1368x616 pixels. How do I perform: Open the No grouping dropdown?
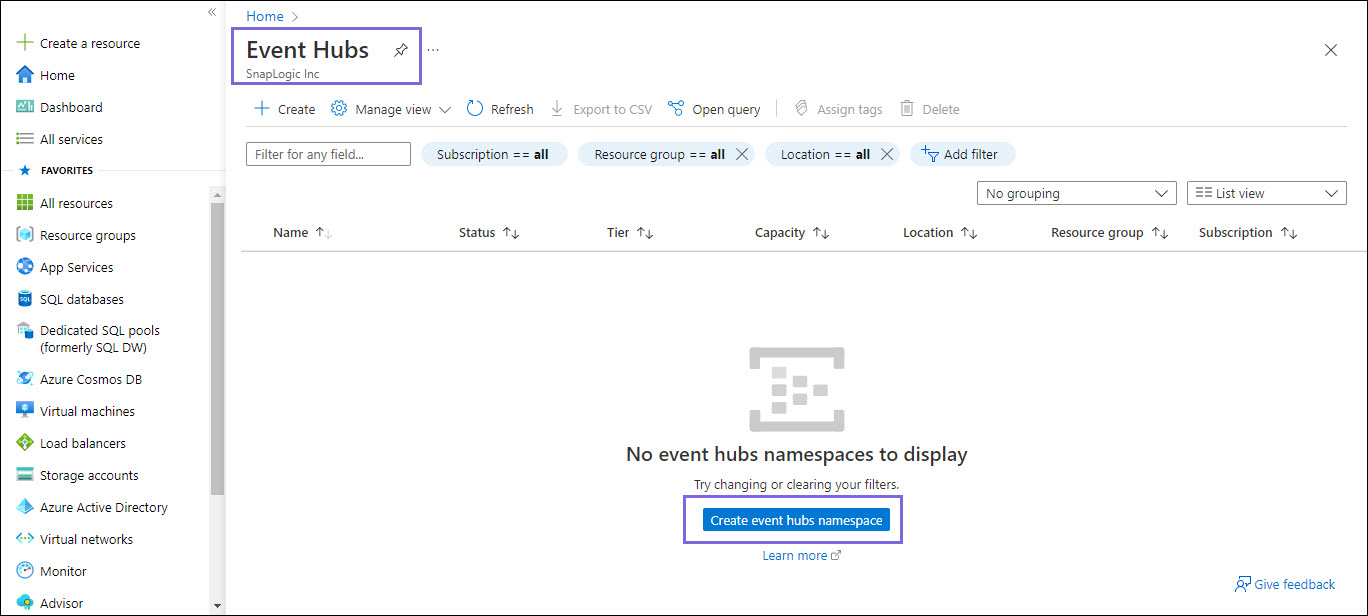(1076, 192)
